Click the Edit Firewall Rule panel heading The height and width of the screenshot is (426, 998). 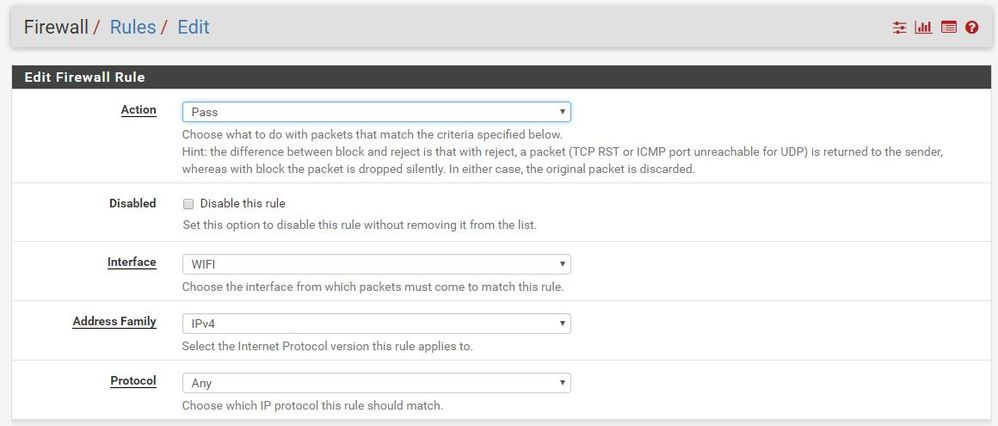[x=85, y=77]
